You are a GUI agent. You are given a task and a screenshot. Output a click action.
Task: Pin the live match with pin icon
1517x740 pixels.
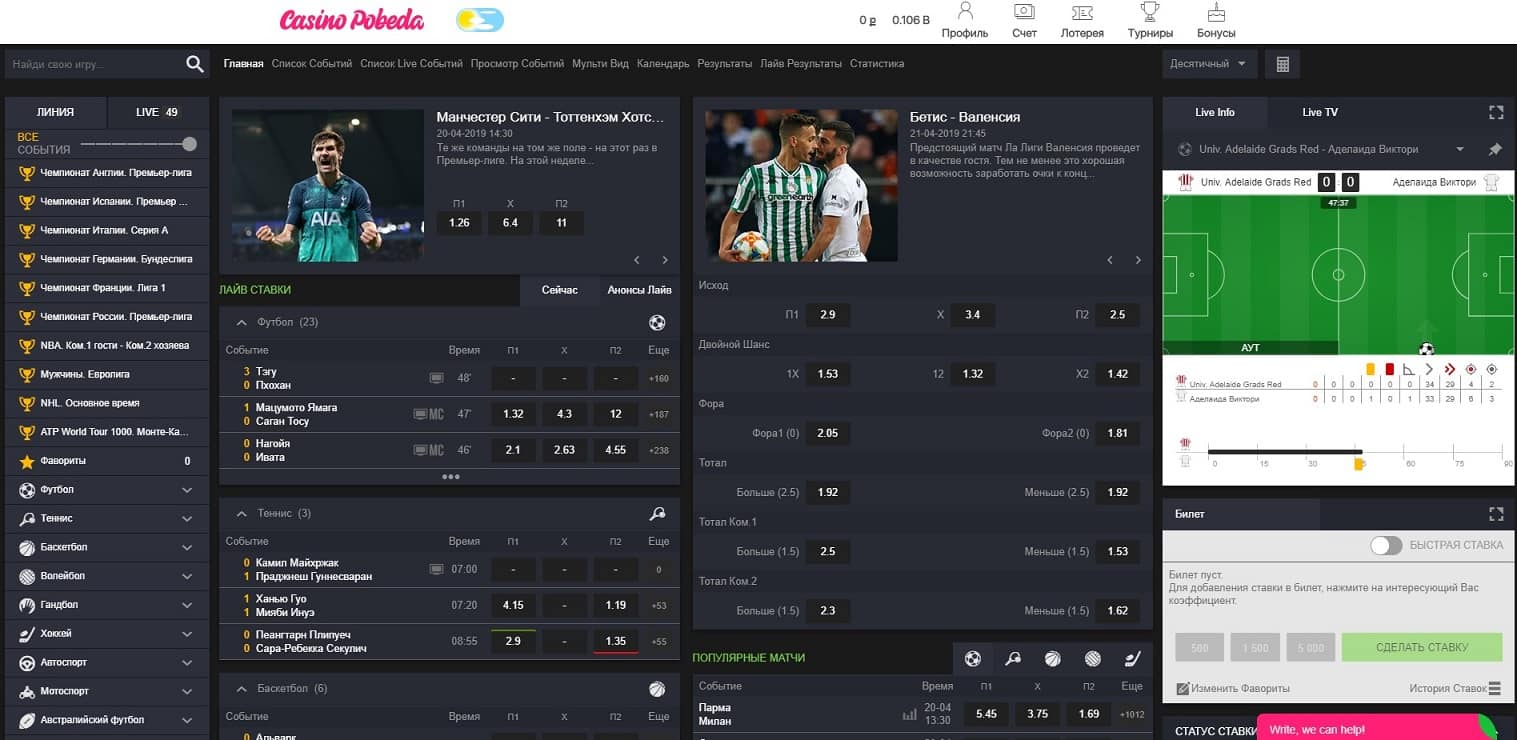click(x=1495, y=149)
